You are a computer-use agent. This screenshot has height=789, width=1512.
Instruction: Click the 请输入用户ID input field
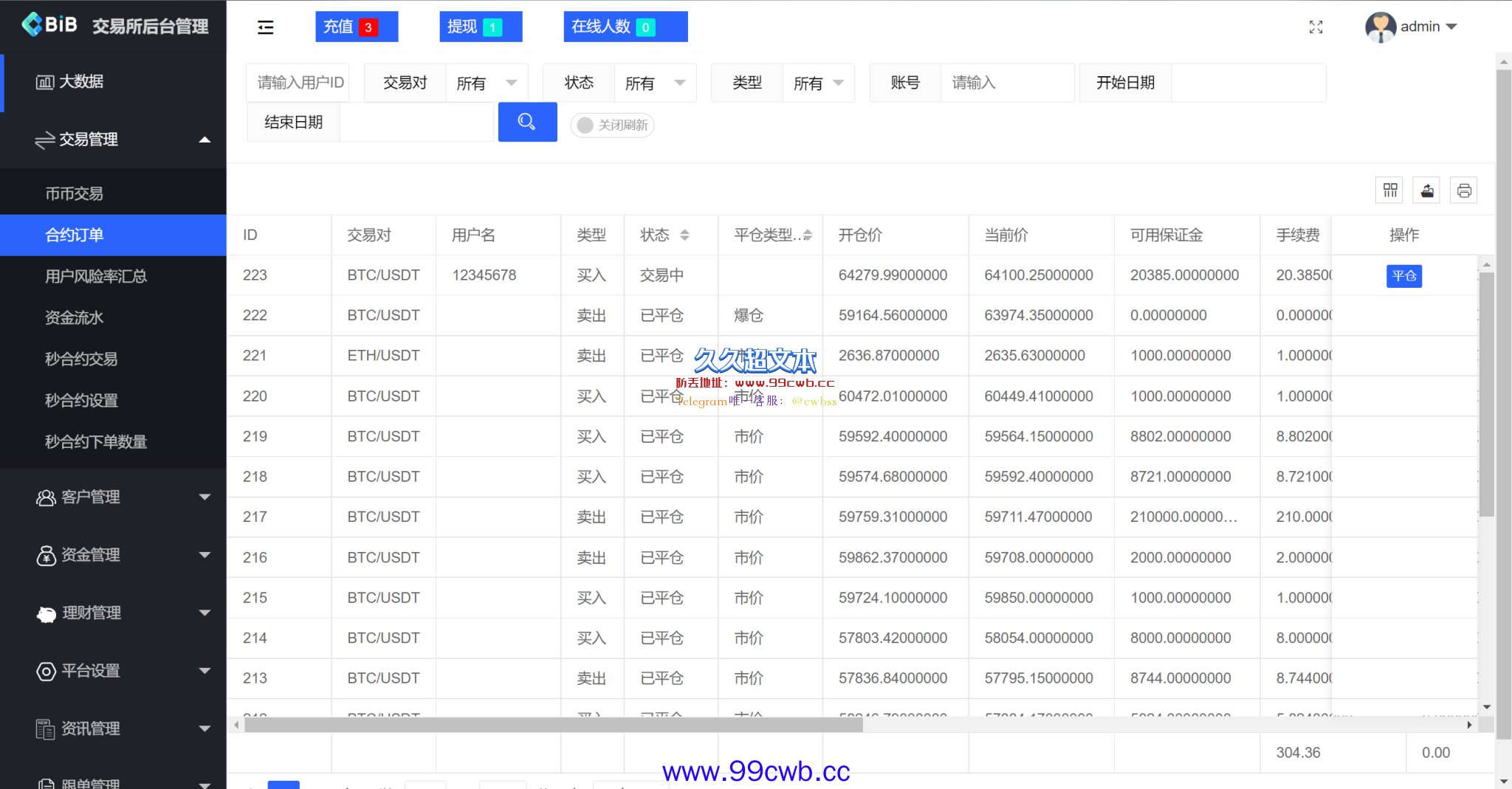[x=298, y=83]
